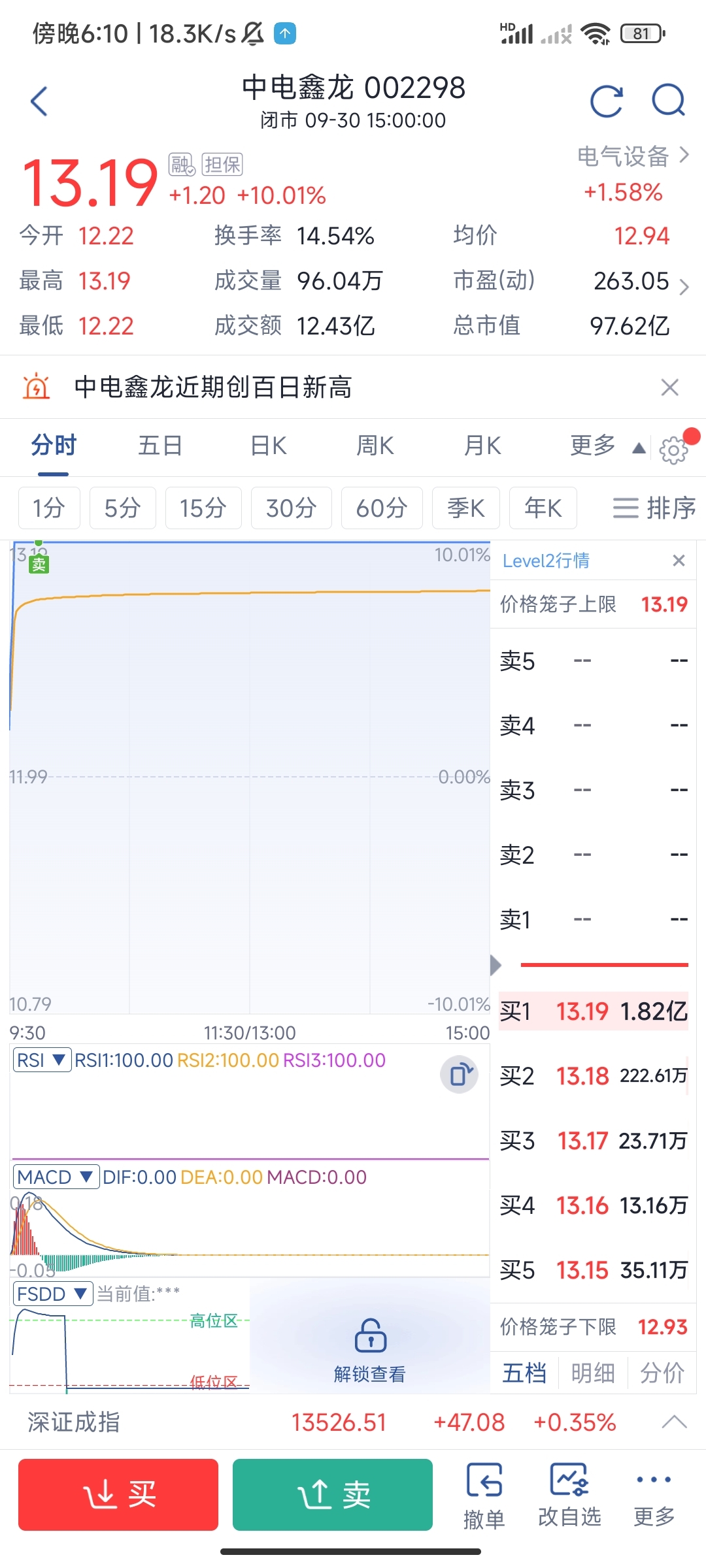
Task: Open the stock search magnifier
Action: (x=669, y=101)
